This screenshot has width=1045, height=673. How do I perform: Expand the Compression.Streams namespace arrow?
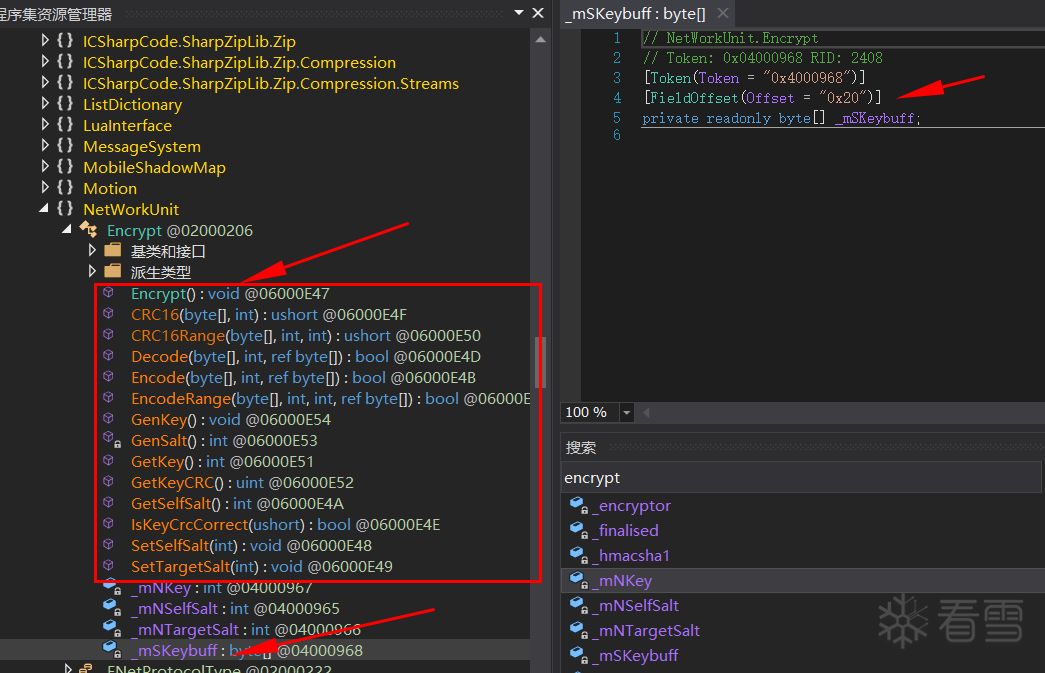45,83
